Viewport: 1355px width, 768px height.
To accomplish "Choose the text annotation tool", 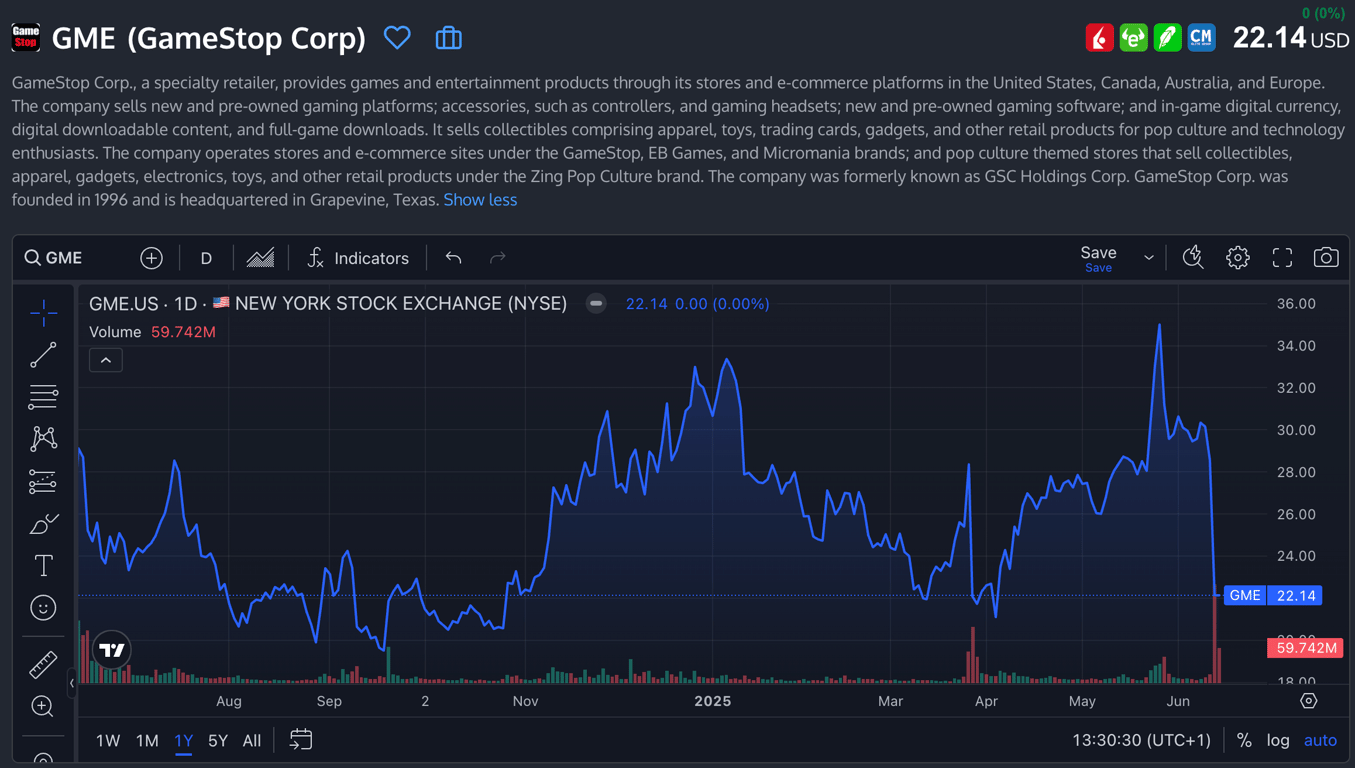I will (43, 566).
